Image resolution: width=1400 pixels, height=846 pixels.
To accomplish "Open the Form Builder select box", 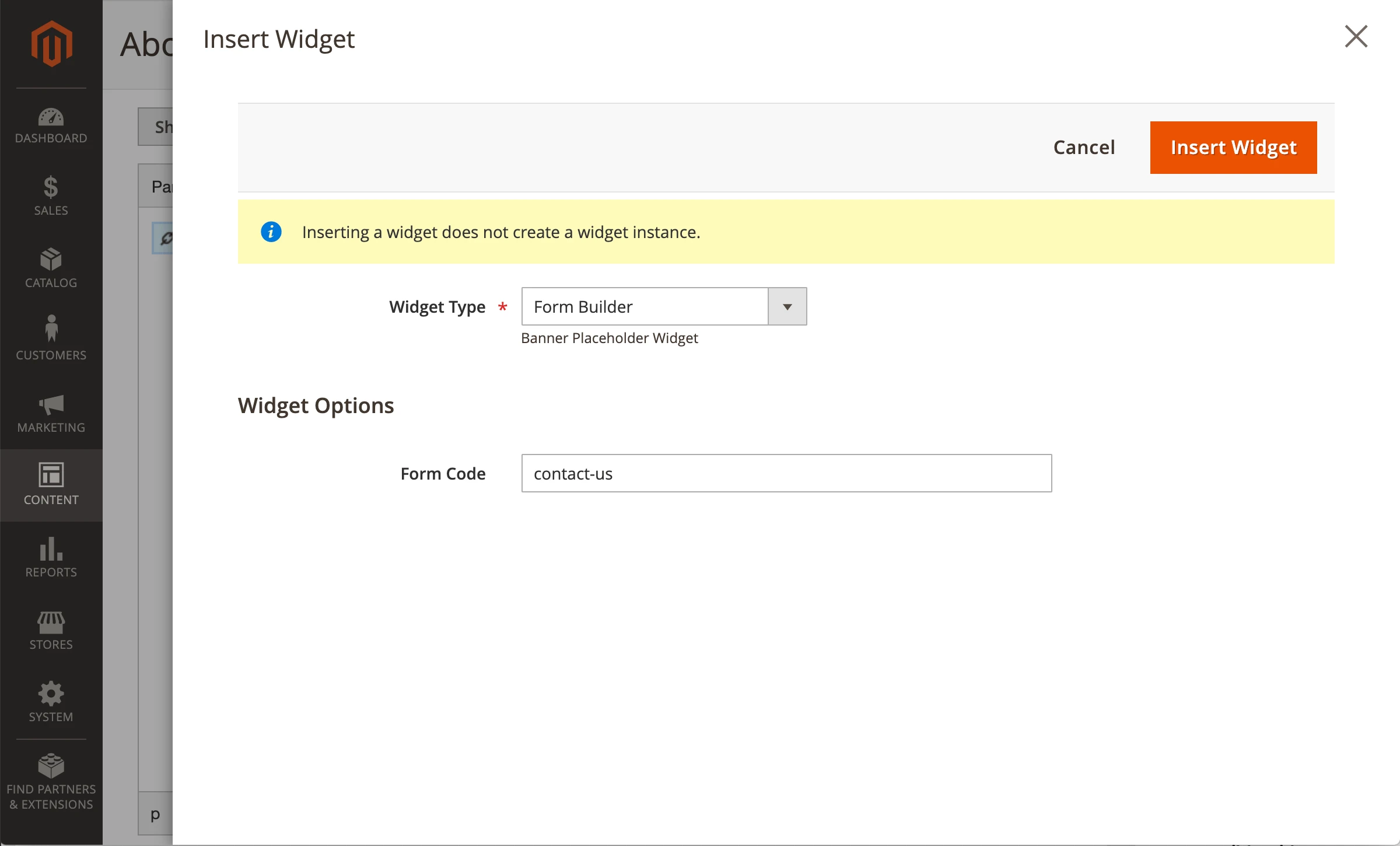I will click(645, 307).
